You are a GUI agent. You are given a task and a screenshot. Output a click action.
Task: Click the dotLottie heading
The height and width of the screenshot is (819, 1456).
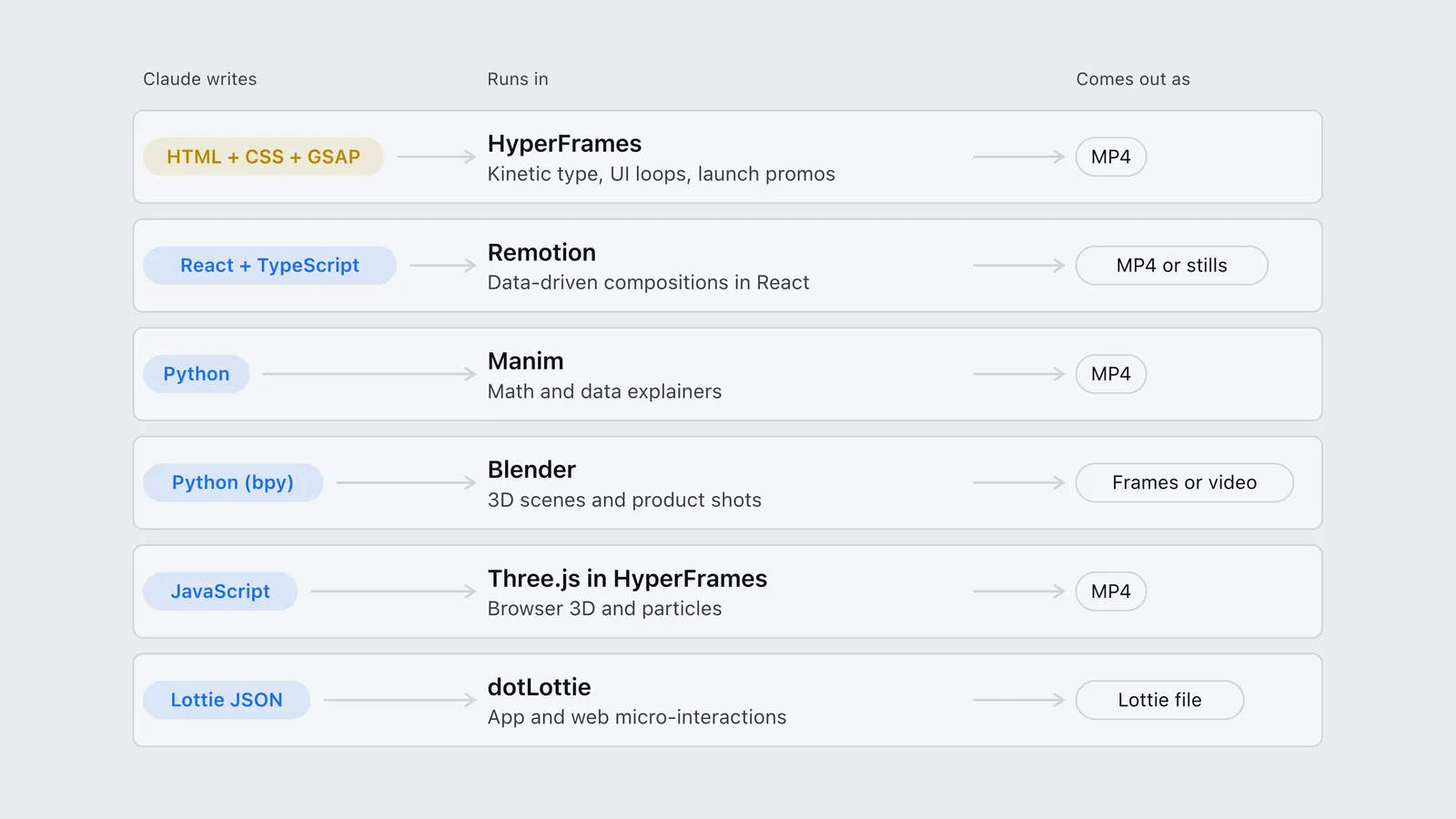[539, 687]
